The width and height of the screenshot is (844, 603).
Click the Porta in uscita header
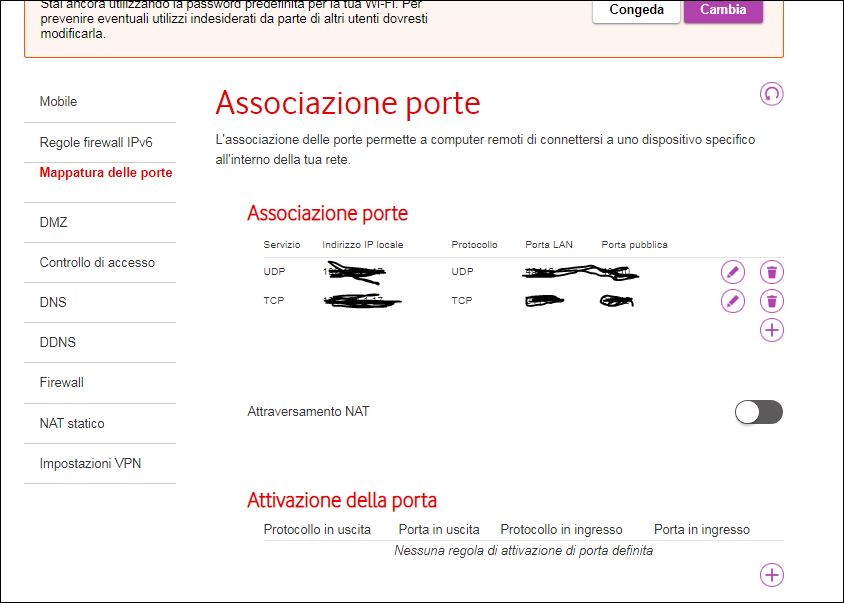pyautogui.click(x=439, y=530)
